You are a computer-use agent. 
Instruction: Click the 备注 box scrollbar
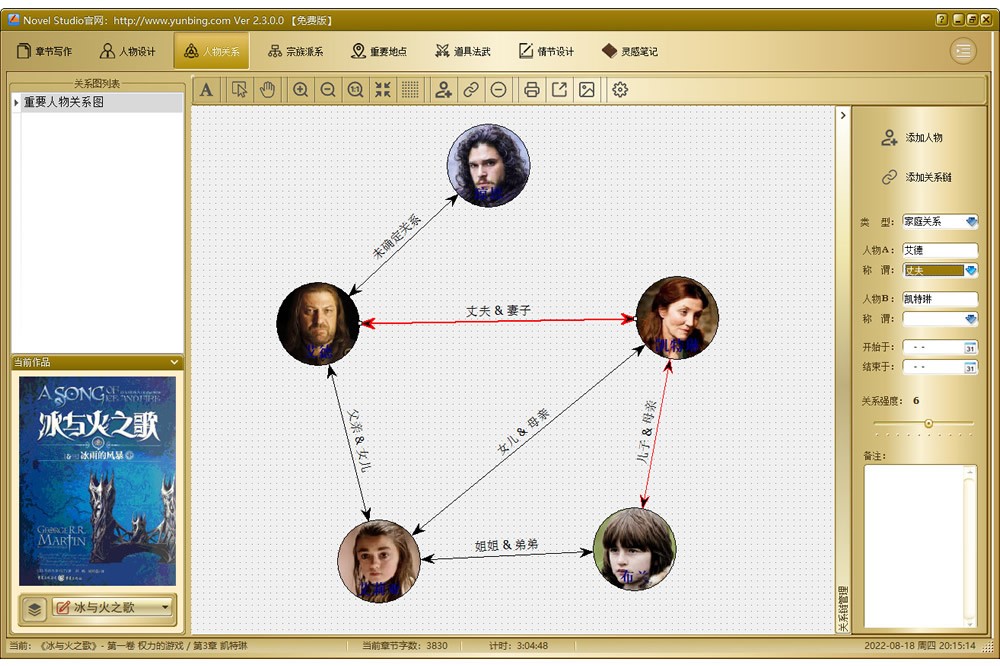click(x=970, y=546)
